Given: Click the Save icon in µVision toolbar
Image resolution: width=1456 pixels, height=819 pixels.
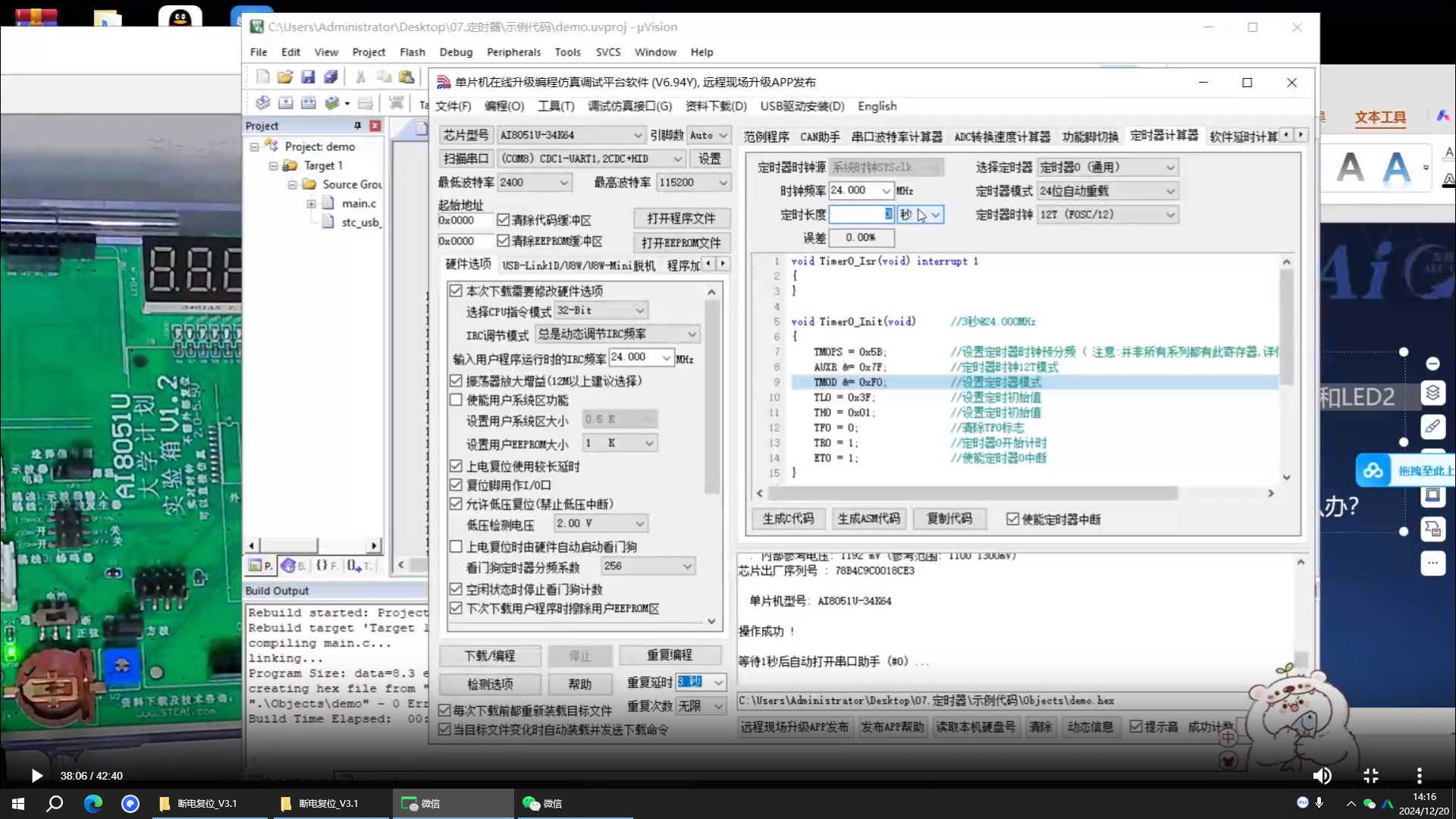Looking at the screenshot, I should pyautogui.click(x=308, y=77).
